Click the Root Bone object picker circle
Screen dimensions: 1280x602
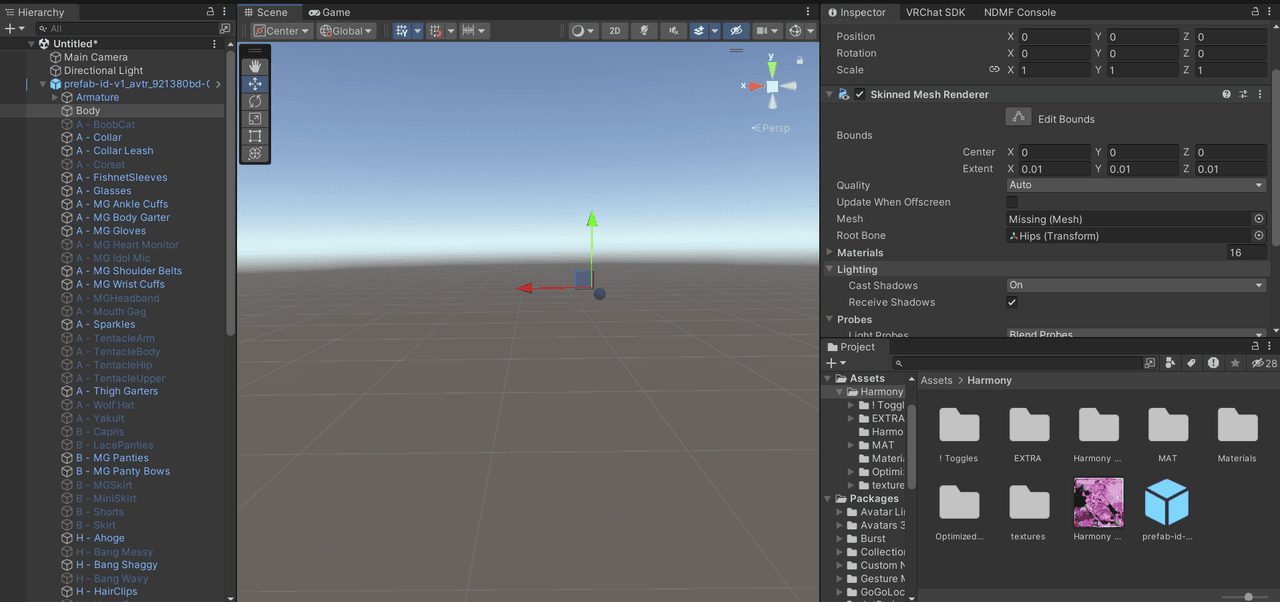tap(1259, 236)
